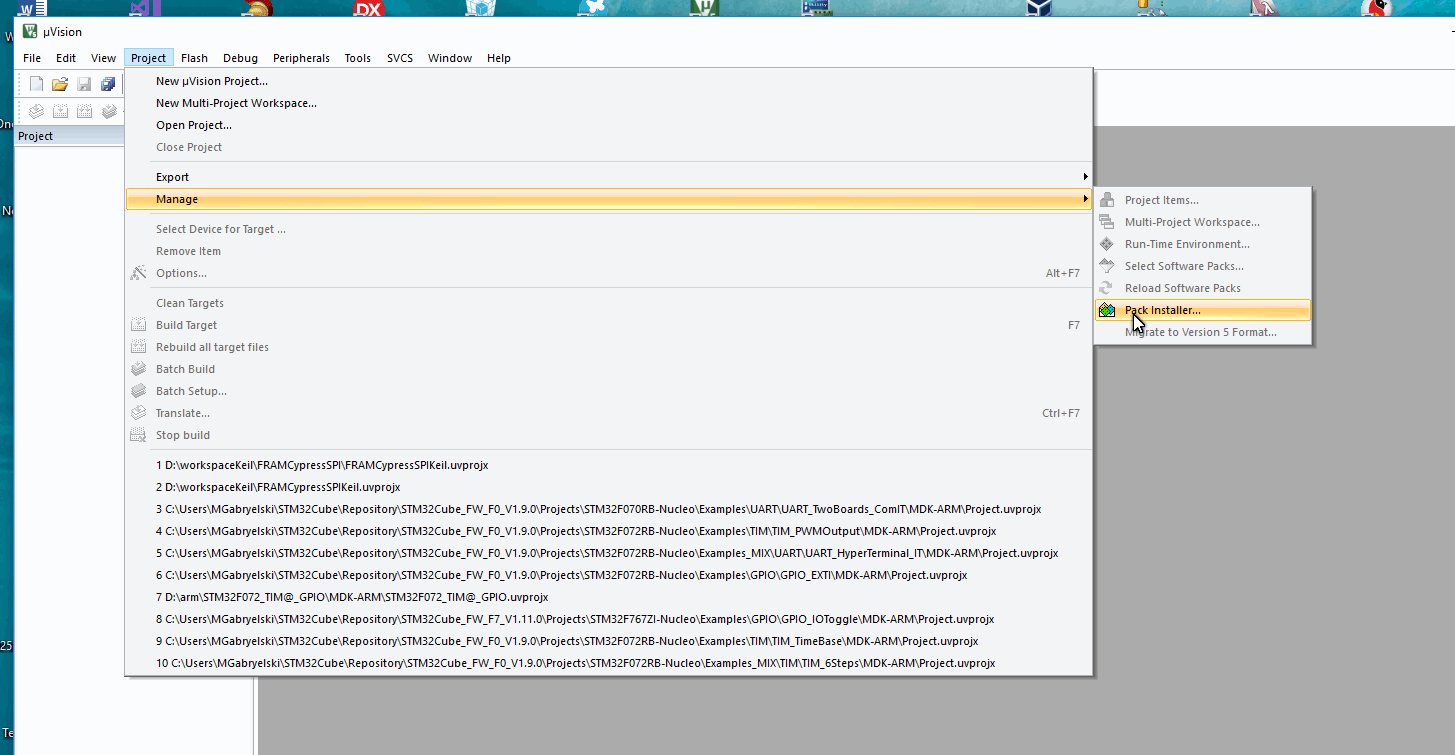Viewport: 1455px width, 755px height.
Task: Click Options with the wand icon
Action: click(x=608, y=273)
